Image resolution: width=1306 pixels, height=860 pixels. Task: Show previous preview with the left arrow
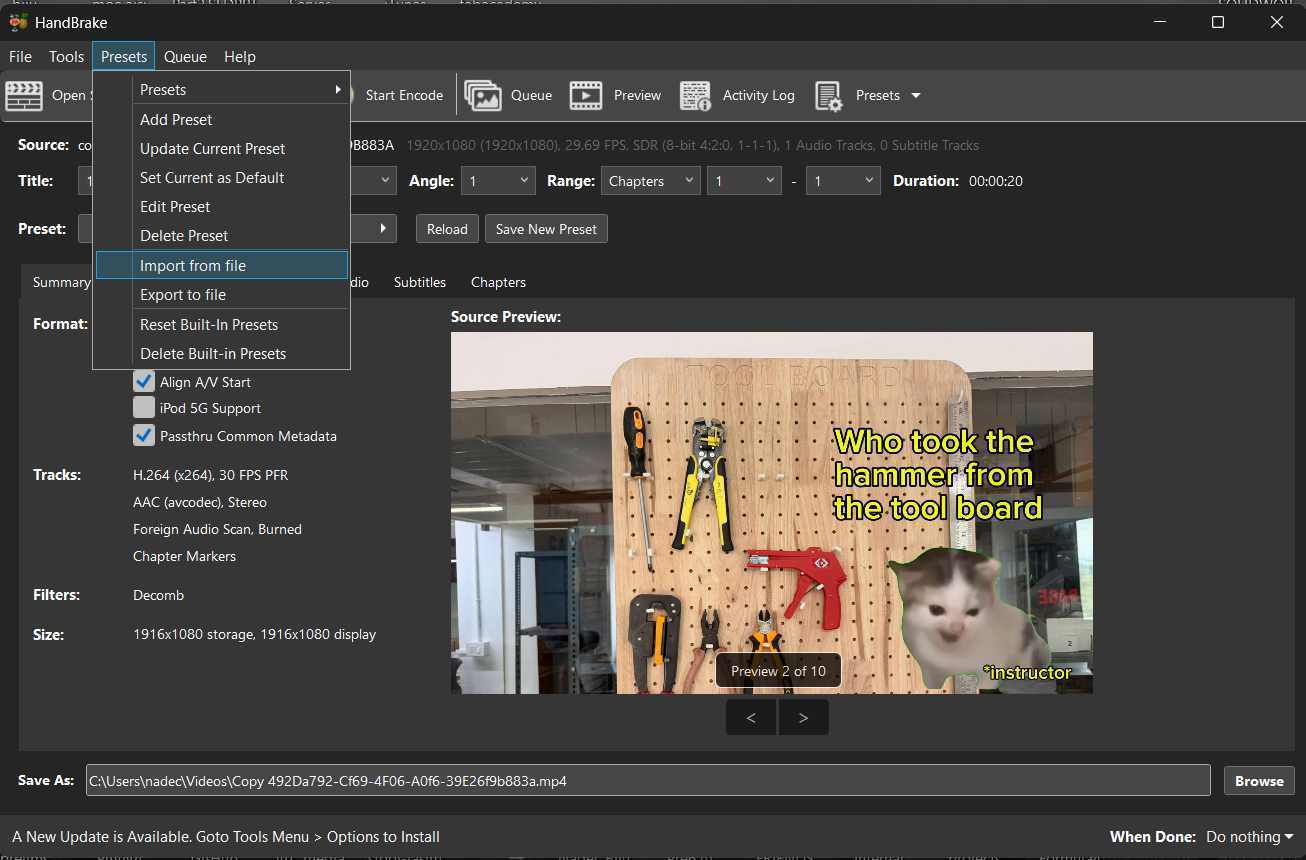tap(751, 717)
